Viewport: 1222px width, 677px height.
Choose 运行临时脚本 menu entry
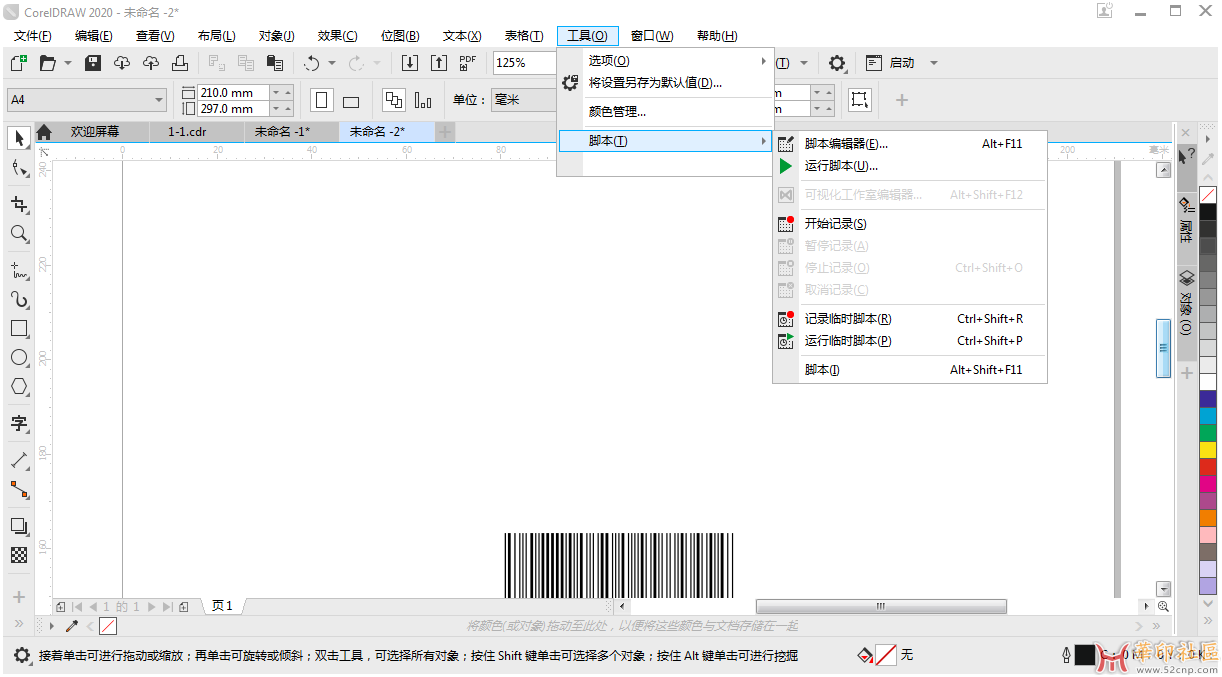[910, 341]
